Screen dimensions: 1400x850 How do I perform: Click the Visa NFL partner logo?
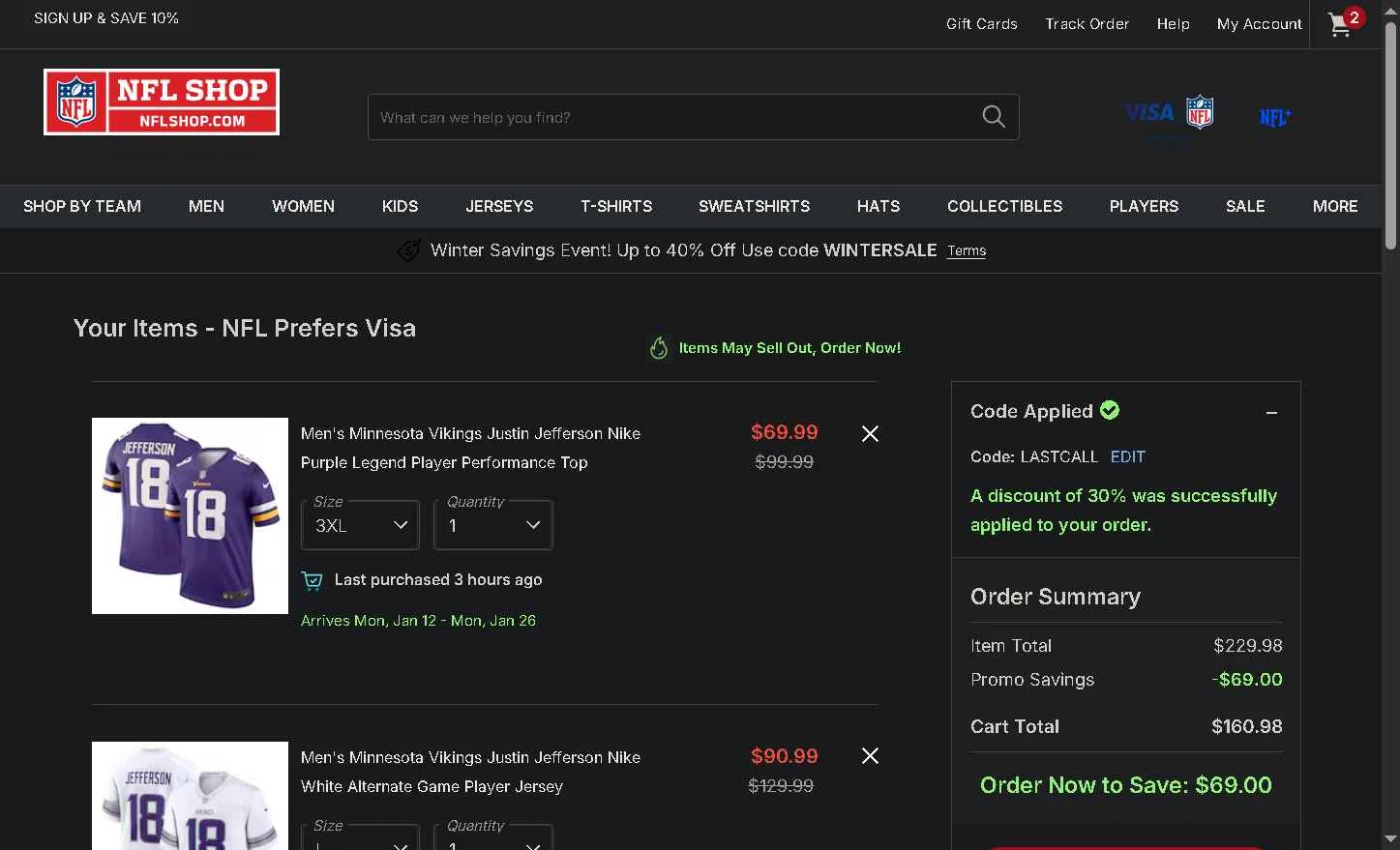coord(1169,113)
